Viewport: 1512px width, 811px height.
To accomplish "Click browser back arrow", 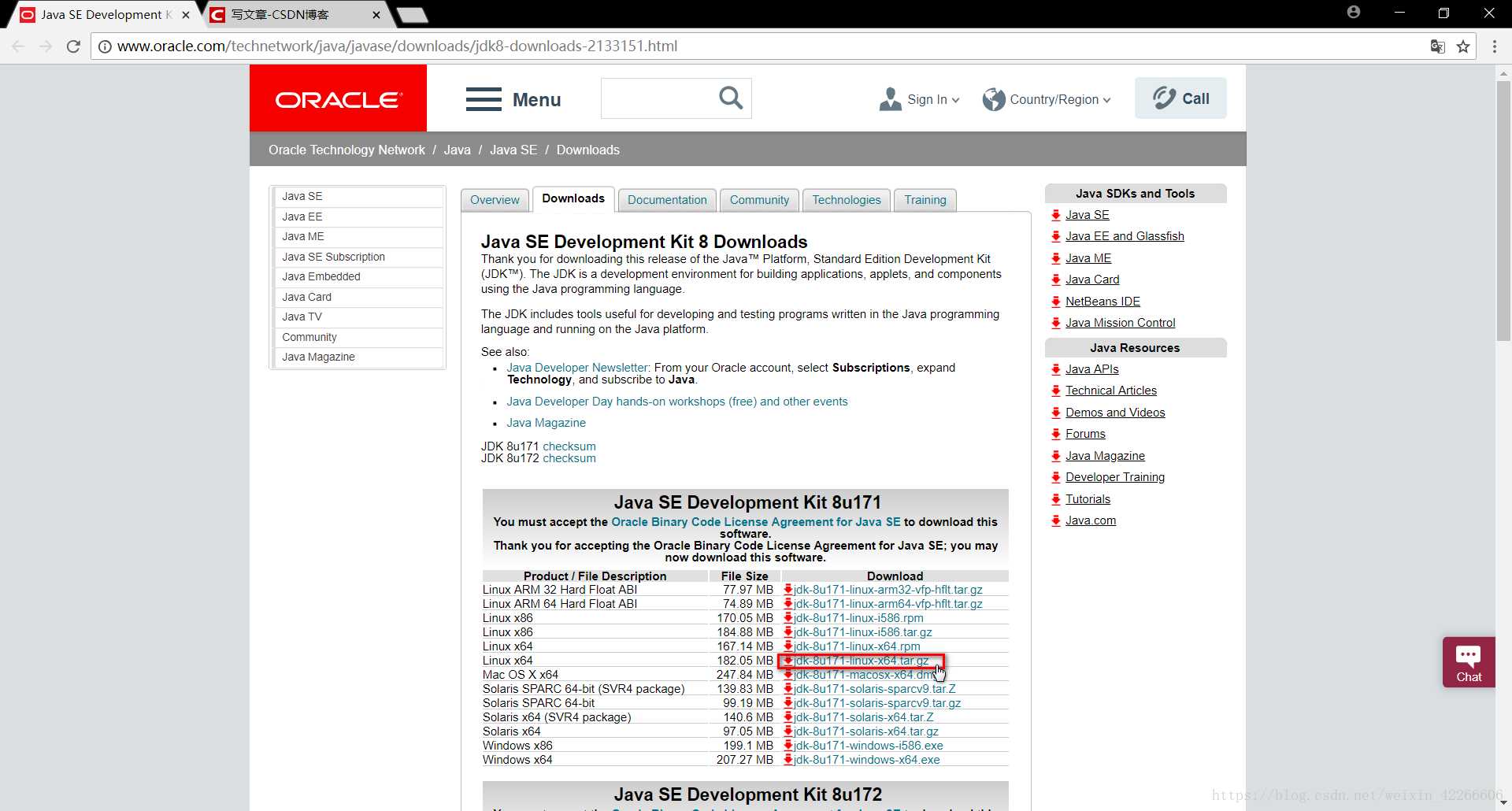I will coord(18,46).
